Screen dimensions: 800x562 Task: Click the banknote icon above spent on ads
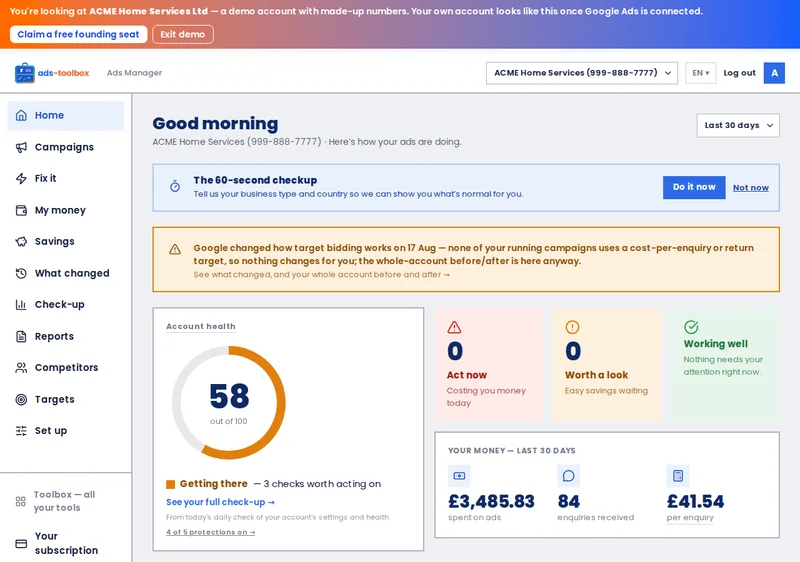[459, 476]
